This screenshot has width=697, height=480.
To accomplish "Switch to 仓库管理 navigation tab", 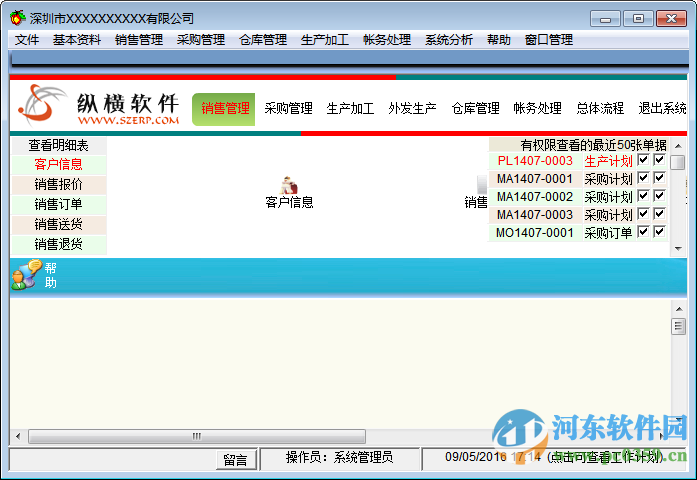I will click(475, 108).
